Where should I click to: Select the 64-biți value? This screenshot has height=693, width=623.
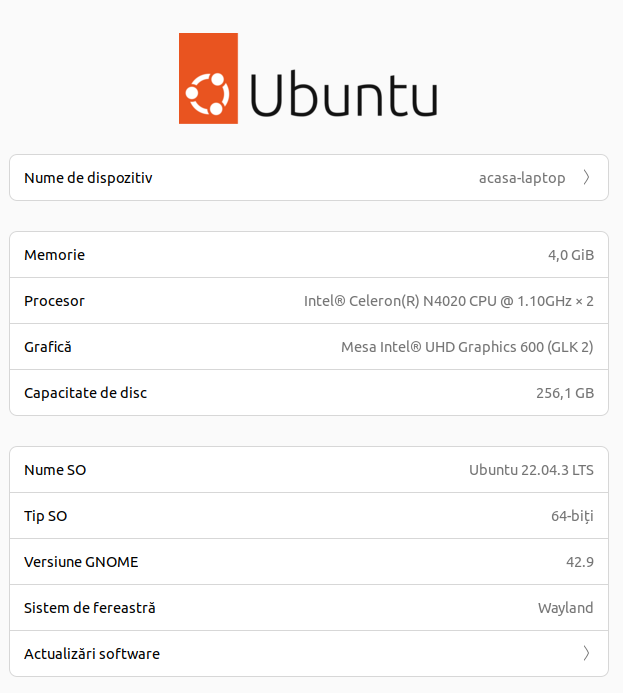[572, 516]
